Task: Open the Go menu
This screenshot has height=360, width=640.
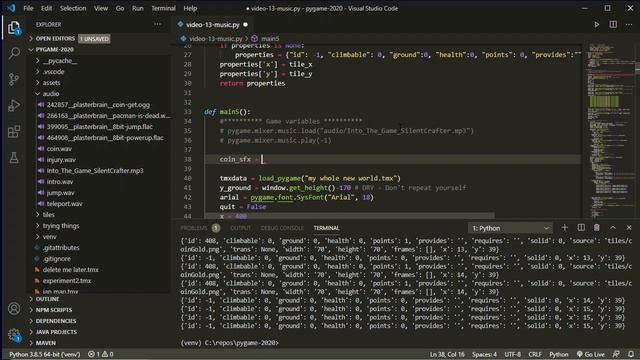Action: coord(120,8)
